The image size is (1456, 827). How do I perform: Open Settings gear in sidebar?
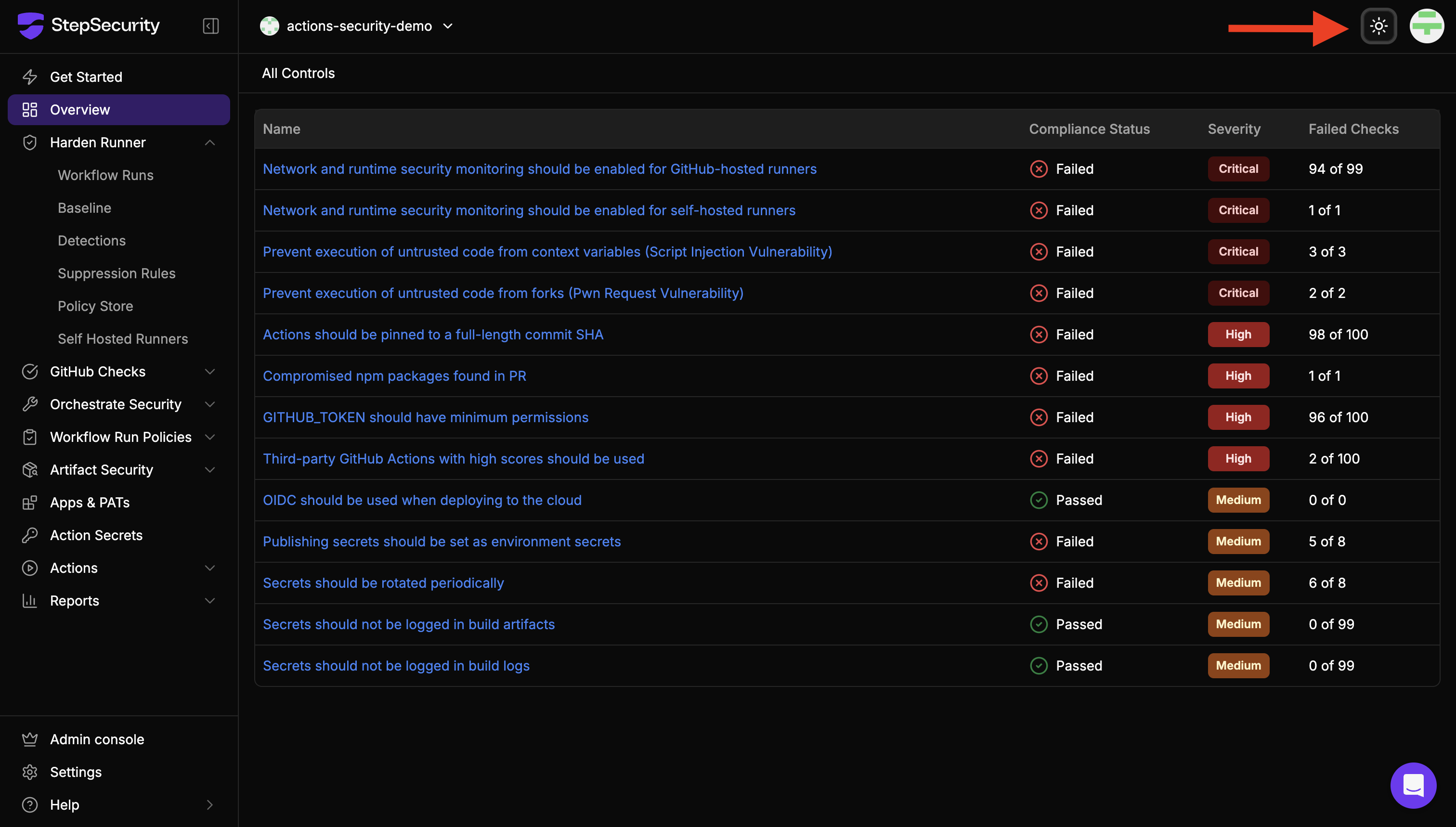coord(29,772)
